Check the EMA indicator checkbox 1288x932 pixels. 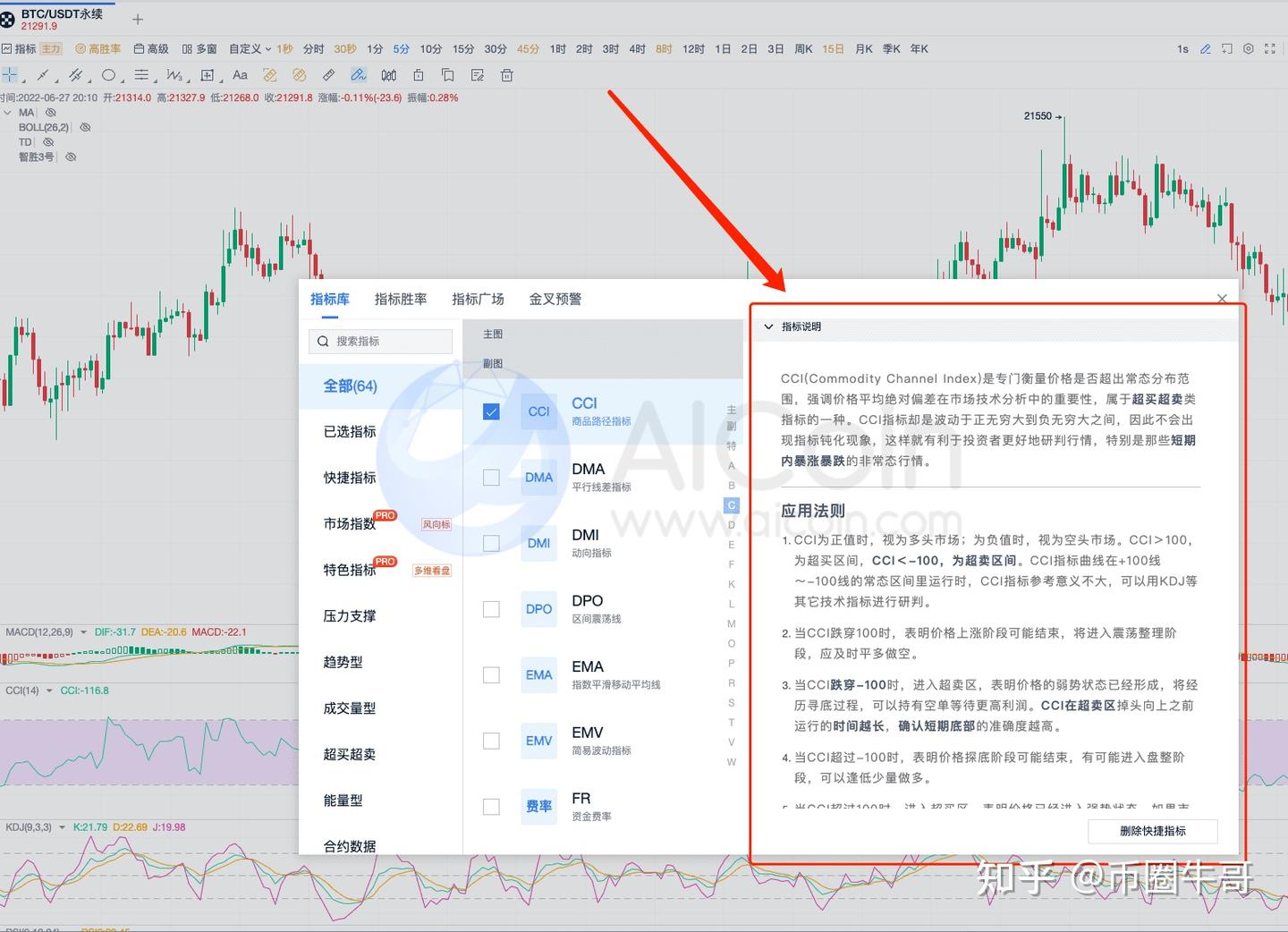pos(491,675)
